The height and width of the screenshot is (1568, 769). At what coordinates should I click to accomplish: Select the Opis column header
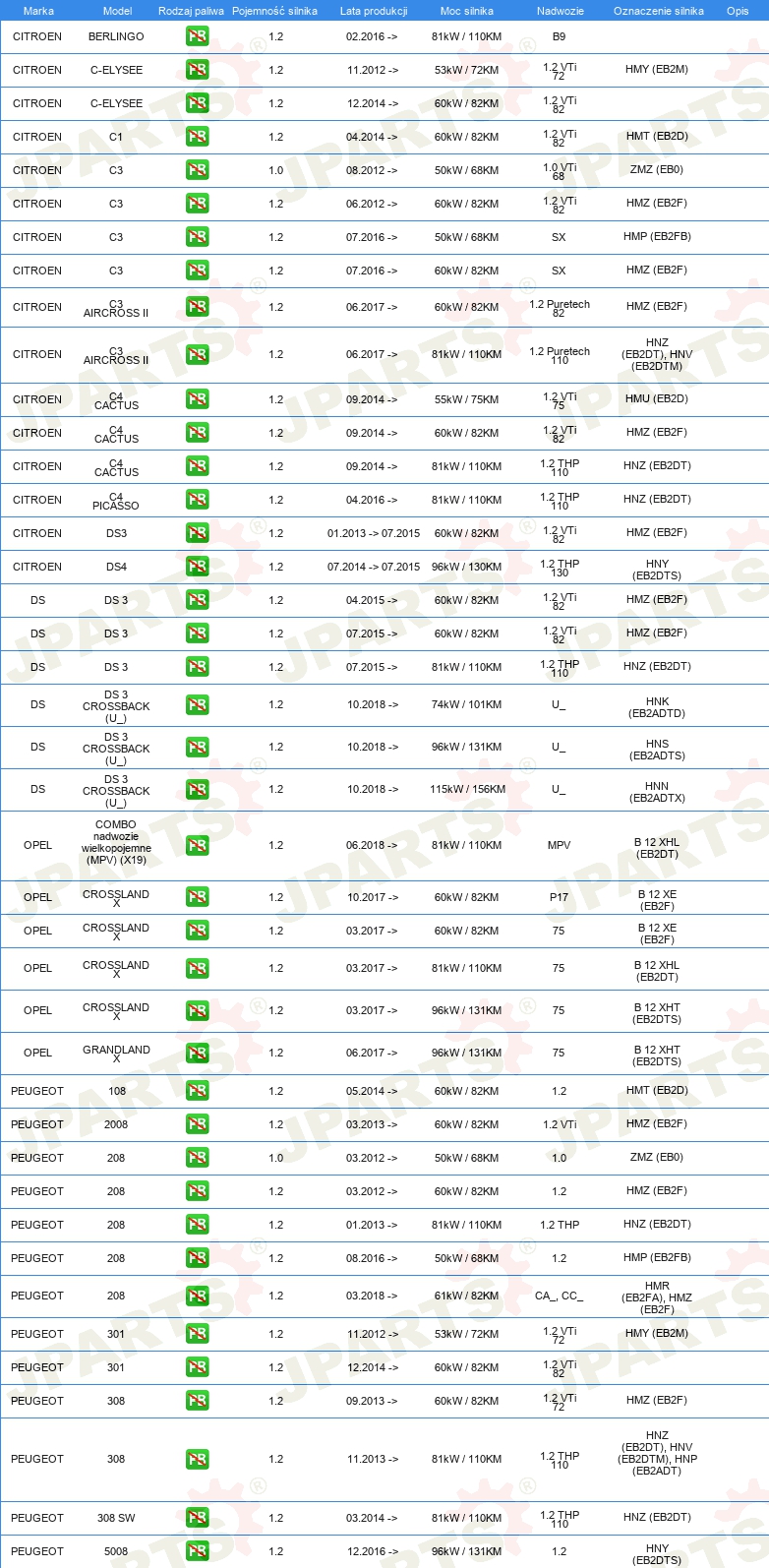[x=738, y=11]
